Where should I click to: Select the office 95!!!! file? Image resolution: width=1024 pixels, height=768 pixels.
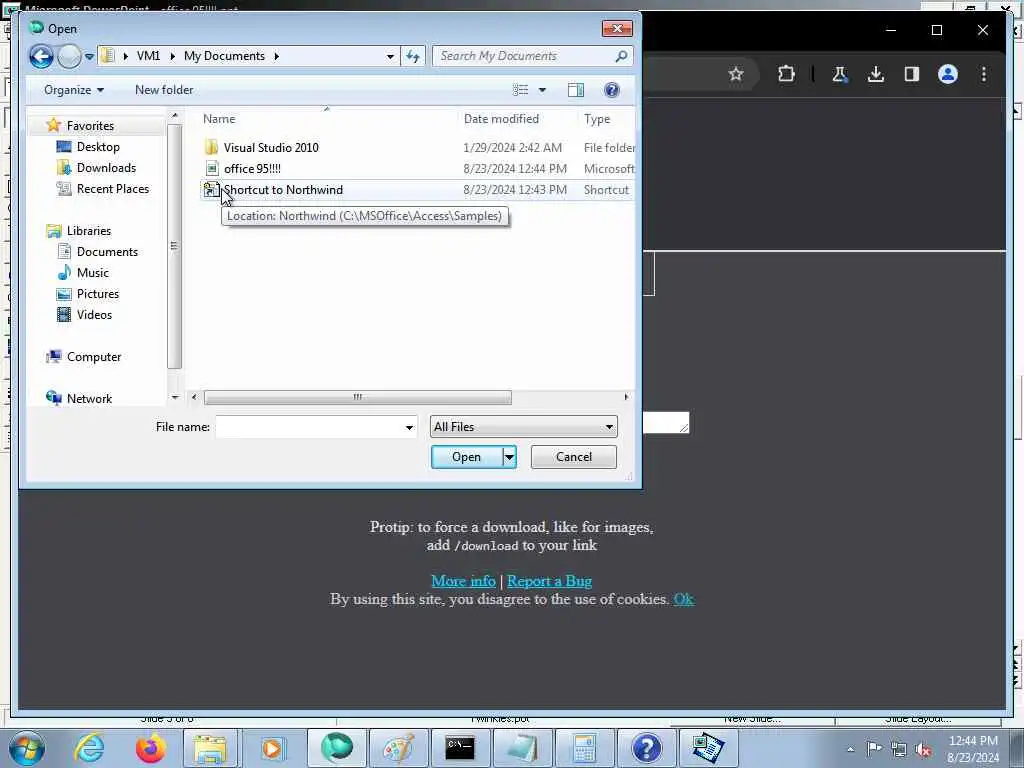click(252, 168)
